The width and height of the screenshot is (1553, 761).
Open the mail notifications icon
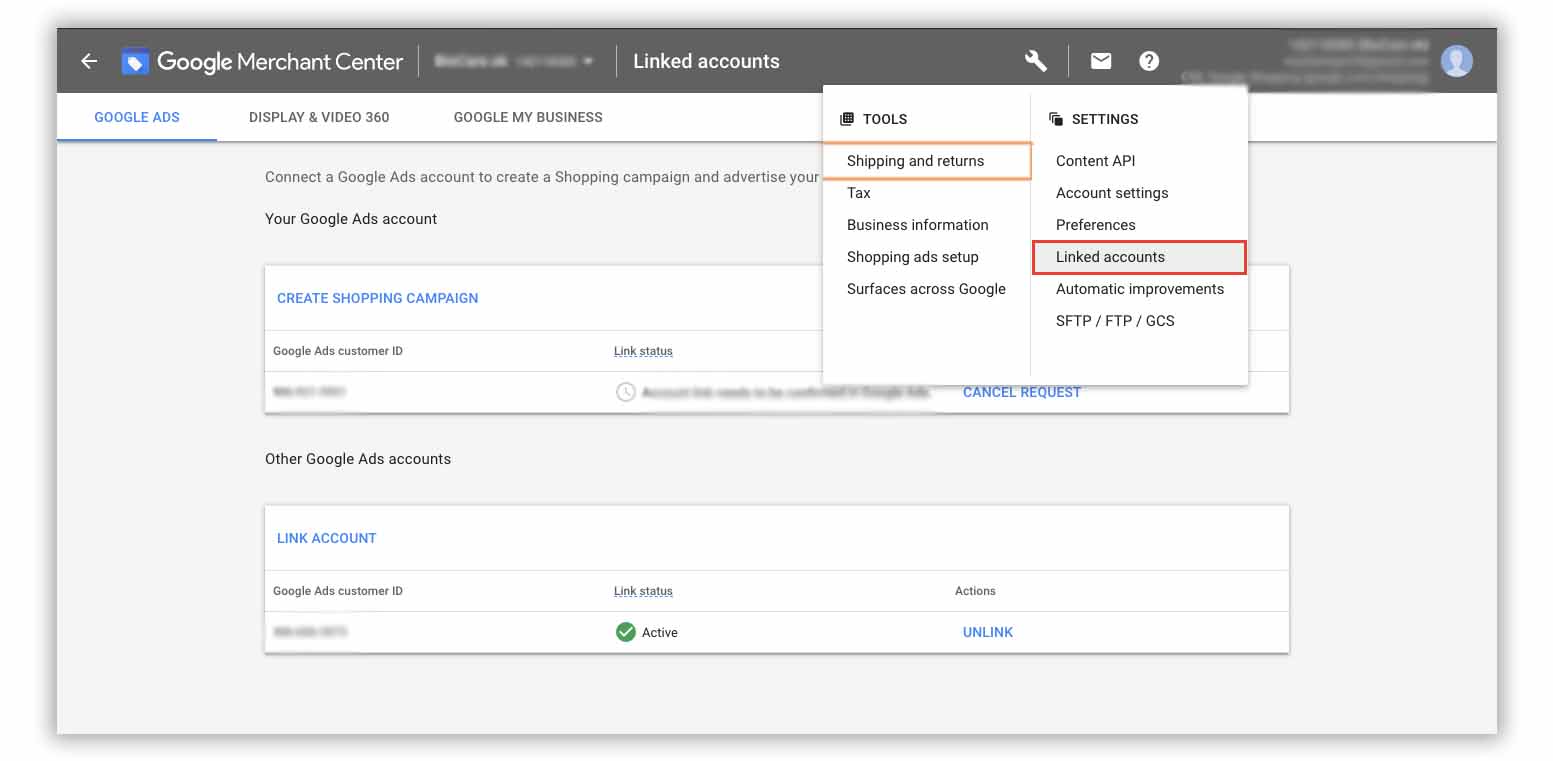point(1101,61)
